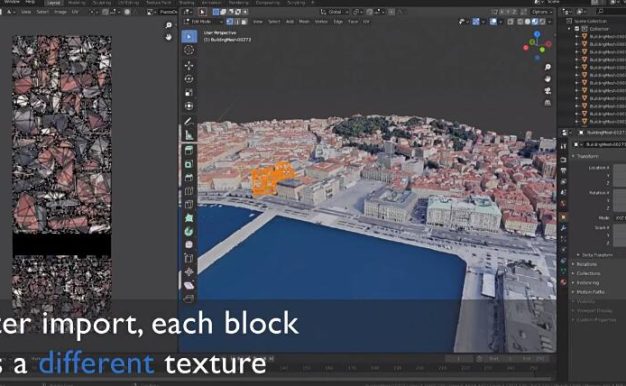Toggle camera view in the viewport gizmo

click(x=548, y=91)
